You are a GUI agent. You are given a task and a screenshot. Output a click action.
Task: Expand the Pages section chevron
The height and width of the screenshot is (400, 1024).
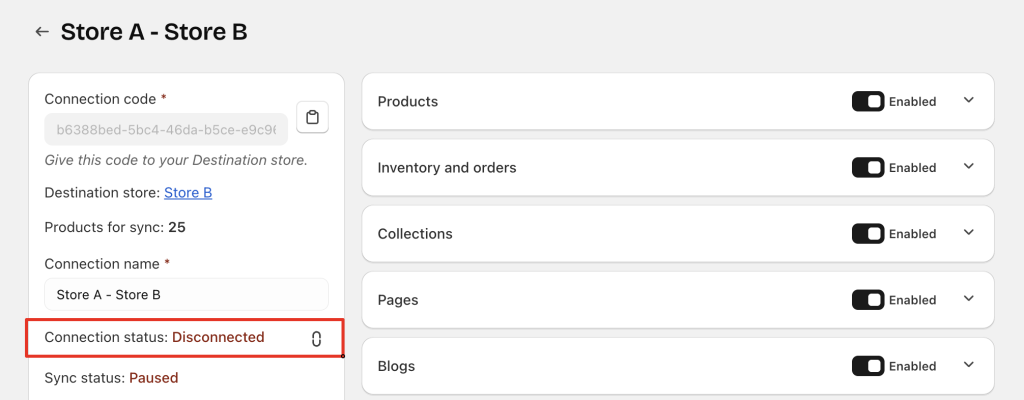(967, 298)
